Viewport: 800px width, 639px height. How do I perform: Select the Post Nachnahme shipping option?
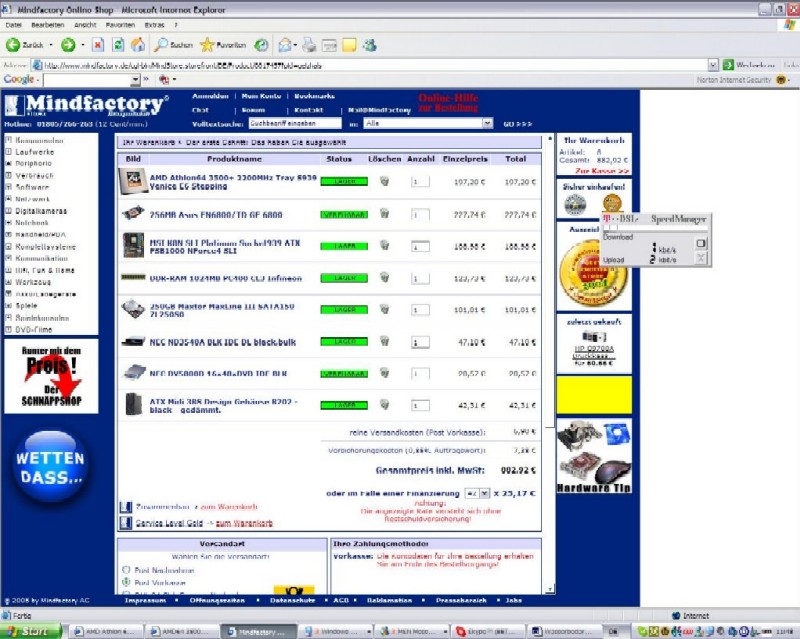click(126, 570)
